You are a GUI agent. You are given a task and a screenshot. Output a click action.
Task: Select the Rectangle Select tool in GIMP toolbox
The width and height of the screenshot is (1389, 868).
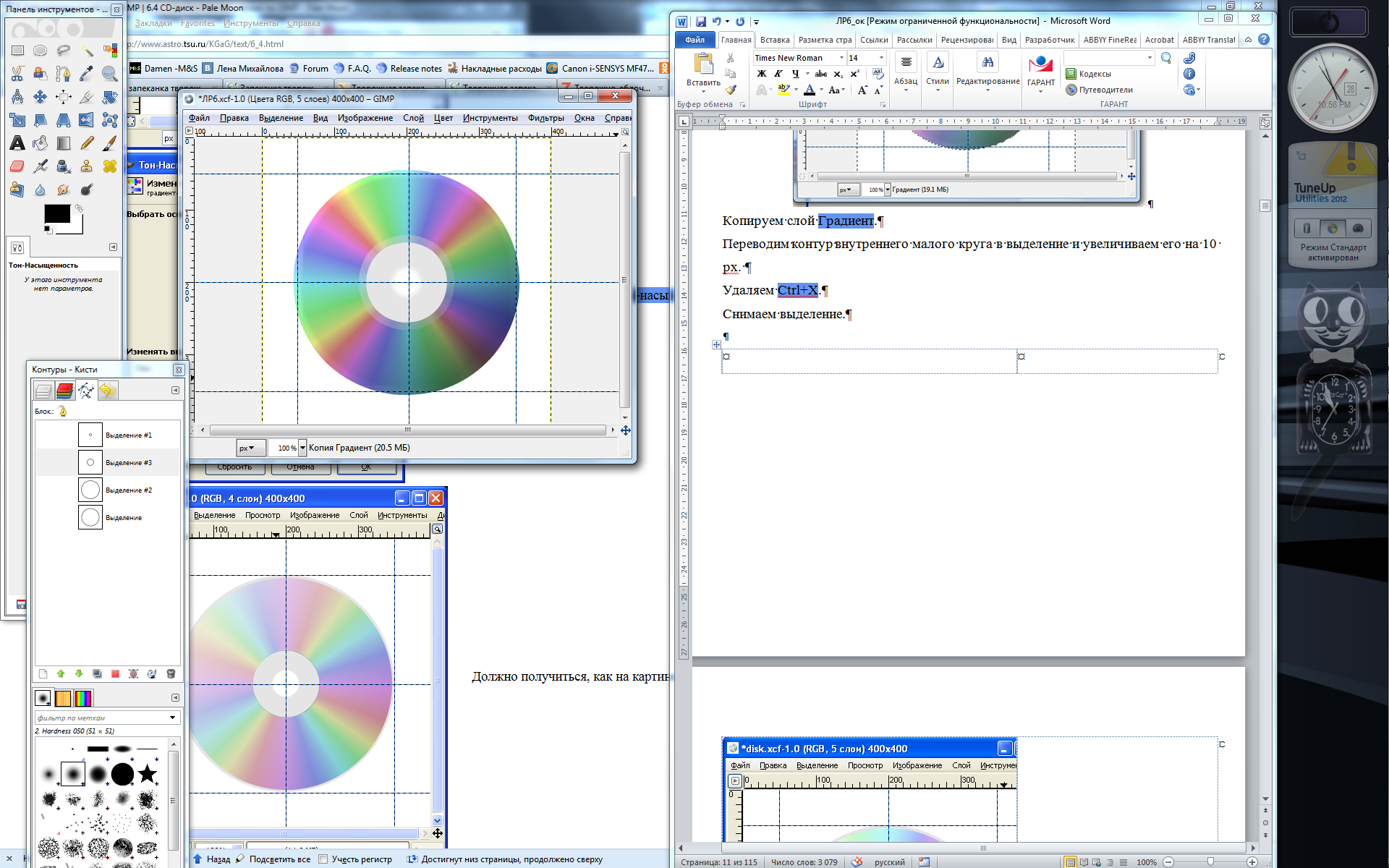[x=17, y=51]
